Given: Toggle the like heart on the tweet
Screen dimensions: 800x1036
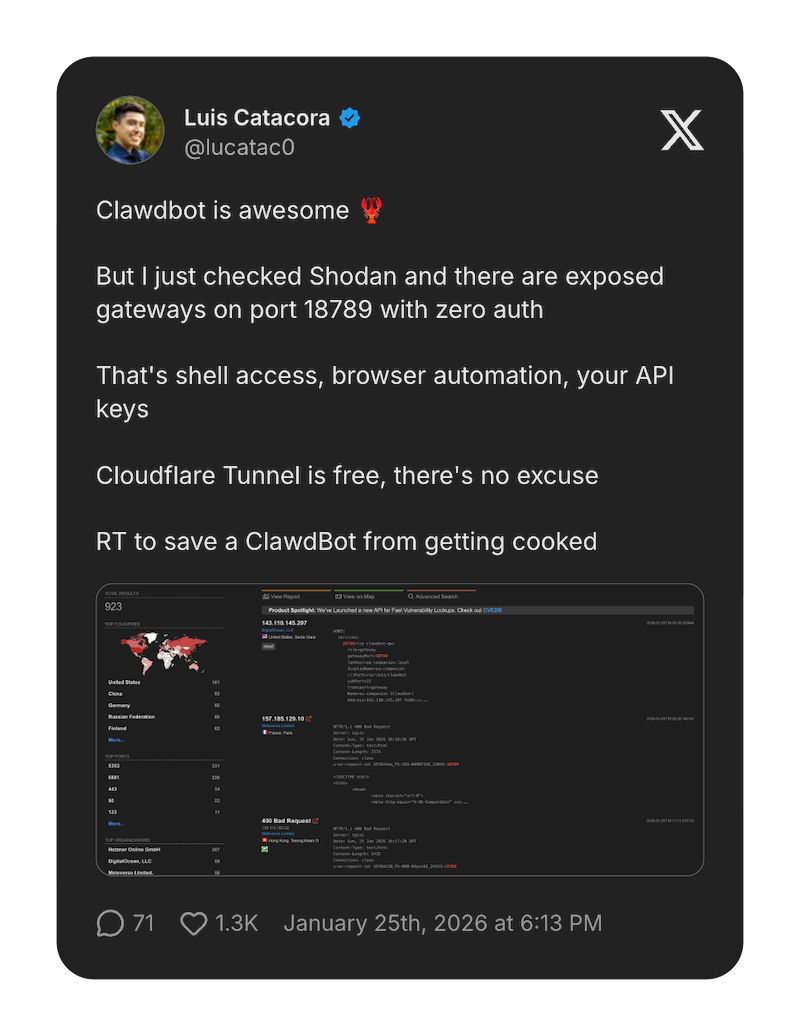Looking at the screenshot, I should (x=194, y=922).
